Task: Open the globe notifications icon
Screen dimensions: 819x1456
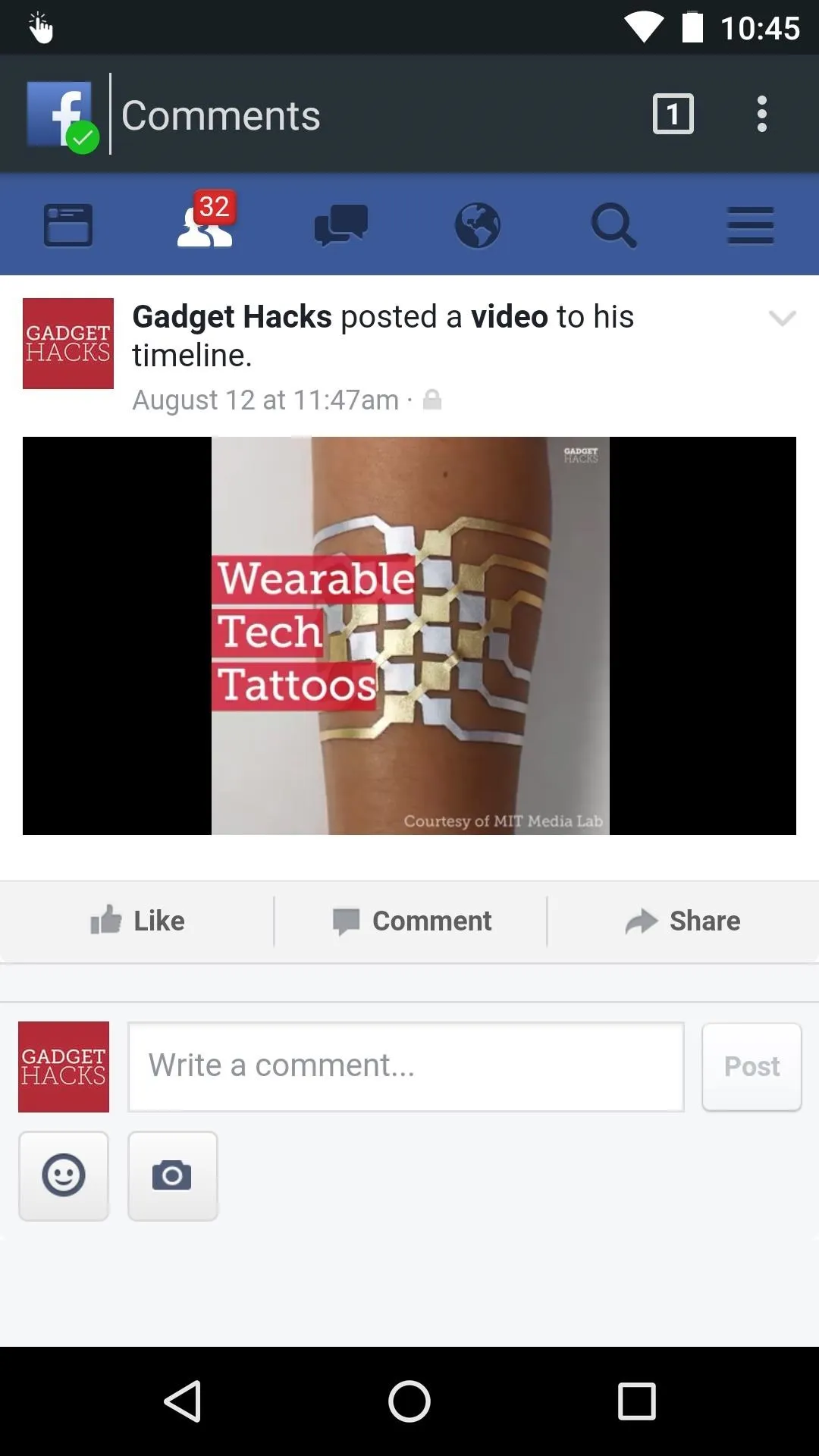Action: coord(478,225)
